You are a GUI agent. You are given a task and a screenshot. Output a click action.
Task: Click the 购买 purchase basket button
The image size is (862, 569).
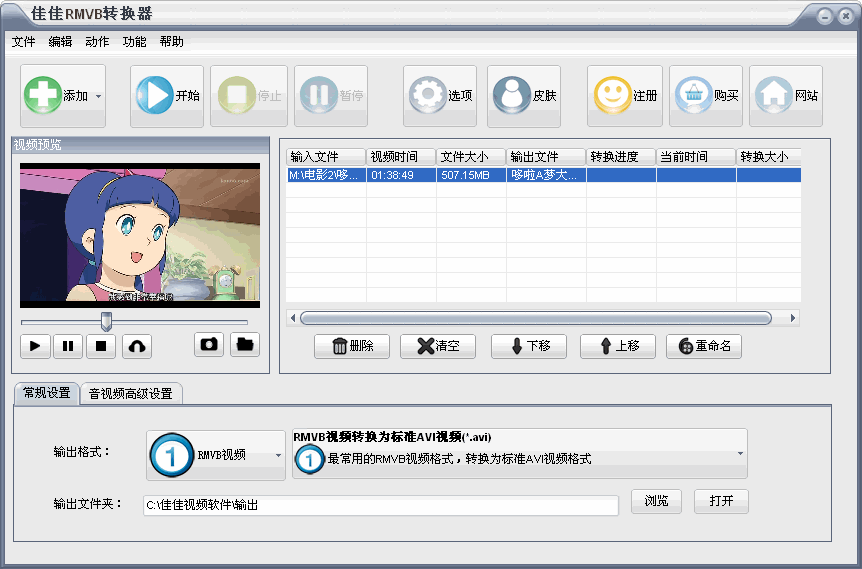tap(706, 96)
